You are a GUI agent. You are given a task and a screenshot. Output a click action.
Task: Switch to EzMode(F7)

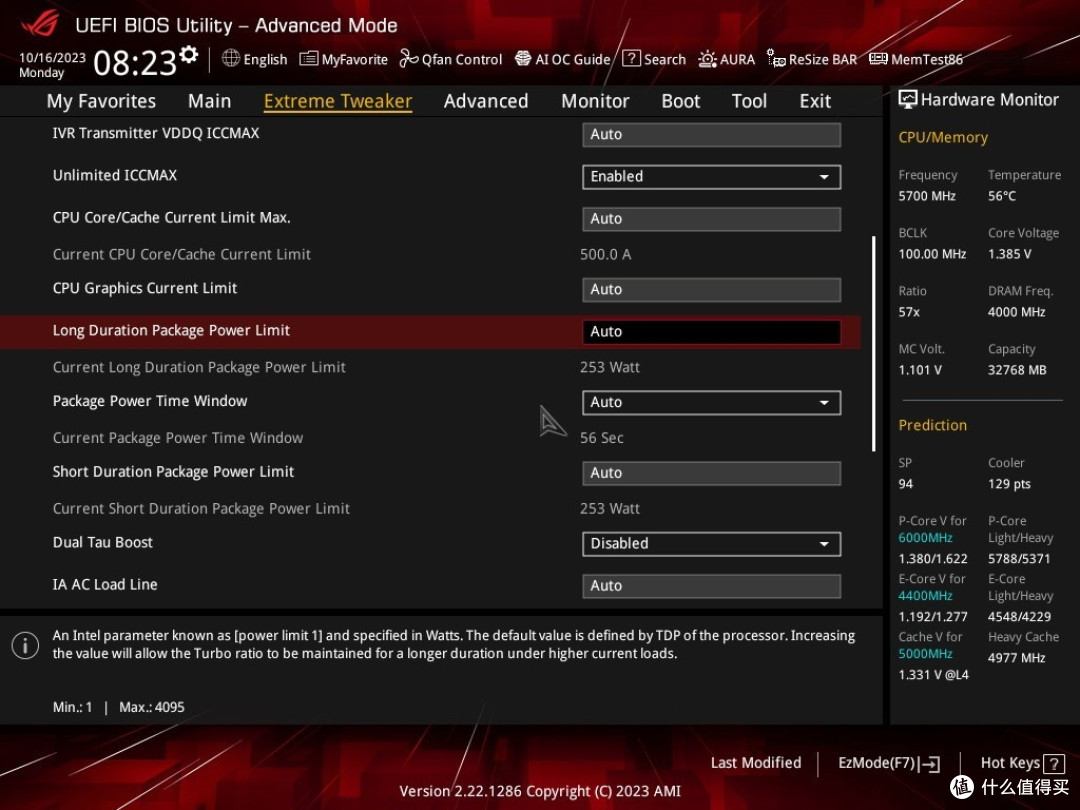[889, 763]
